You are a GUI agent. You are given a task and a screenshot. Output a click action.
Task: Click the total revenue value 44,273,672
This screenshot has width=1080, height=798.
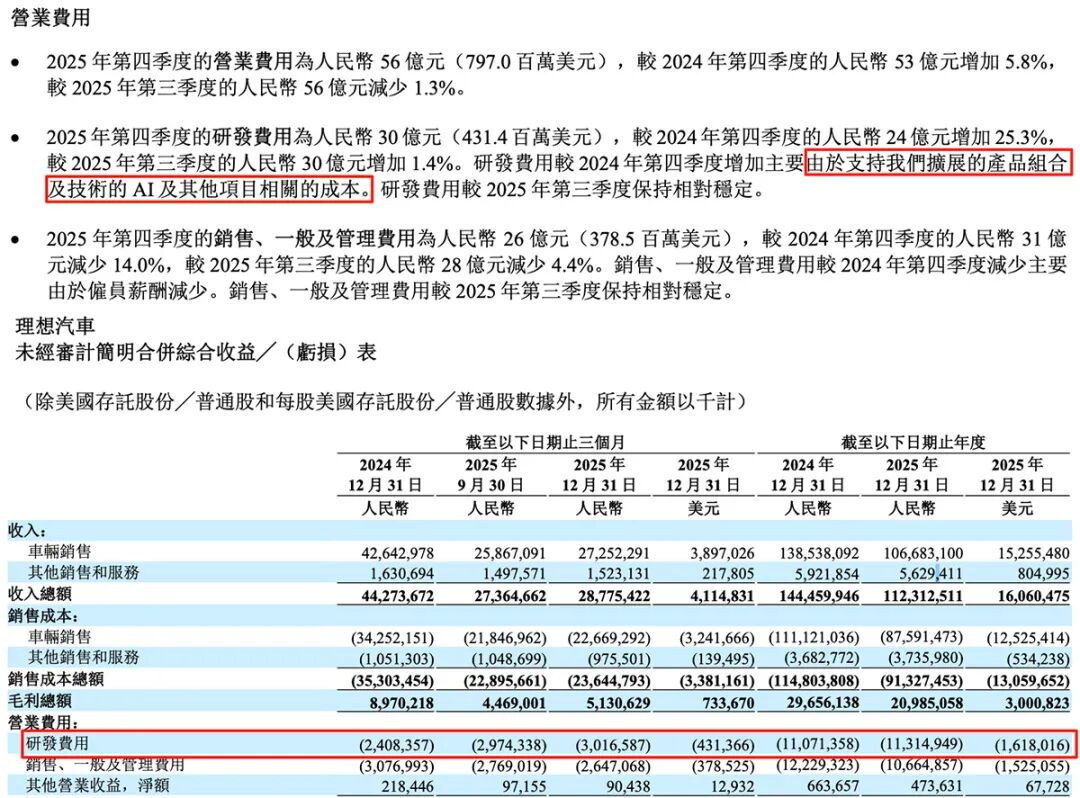tap(397, 596)
